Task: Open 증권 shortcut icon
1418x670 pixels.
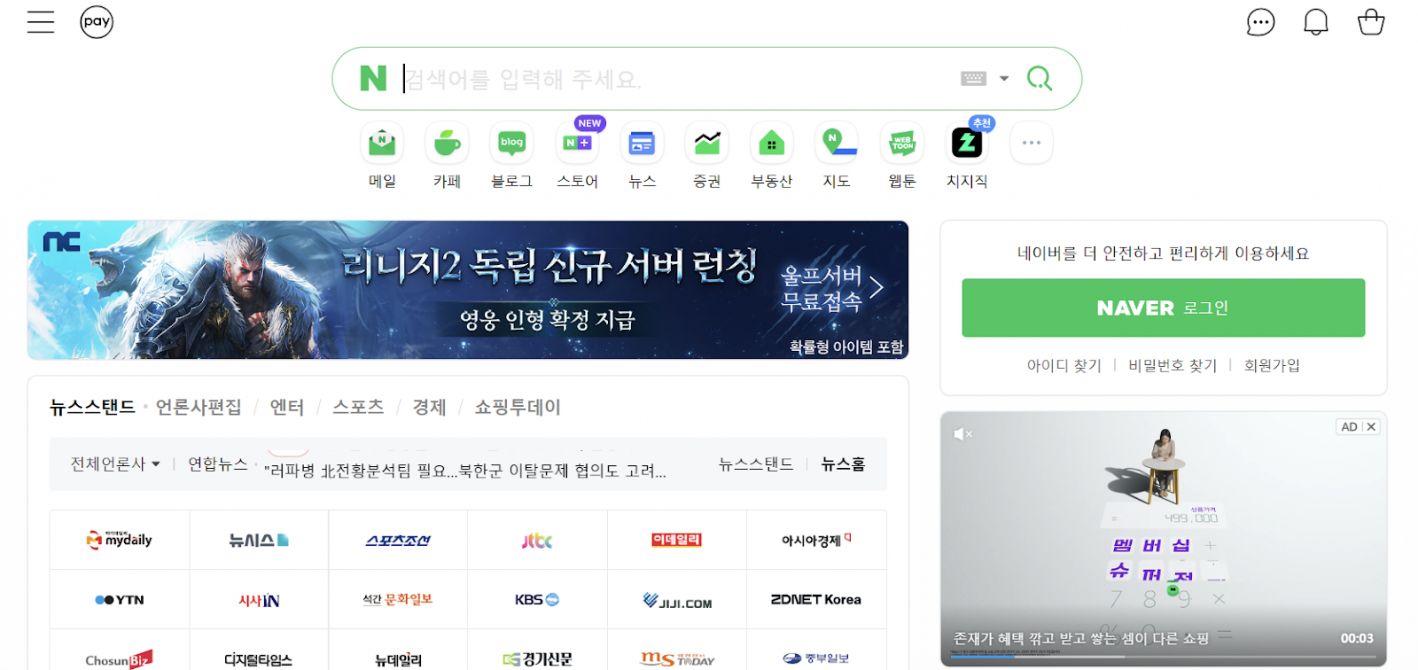Action: pyautogui.click(x=707, y=143)
